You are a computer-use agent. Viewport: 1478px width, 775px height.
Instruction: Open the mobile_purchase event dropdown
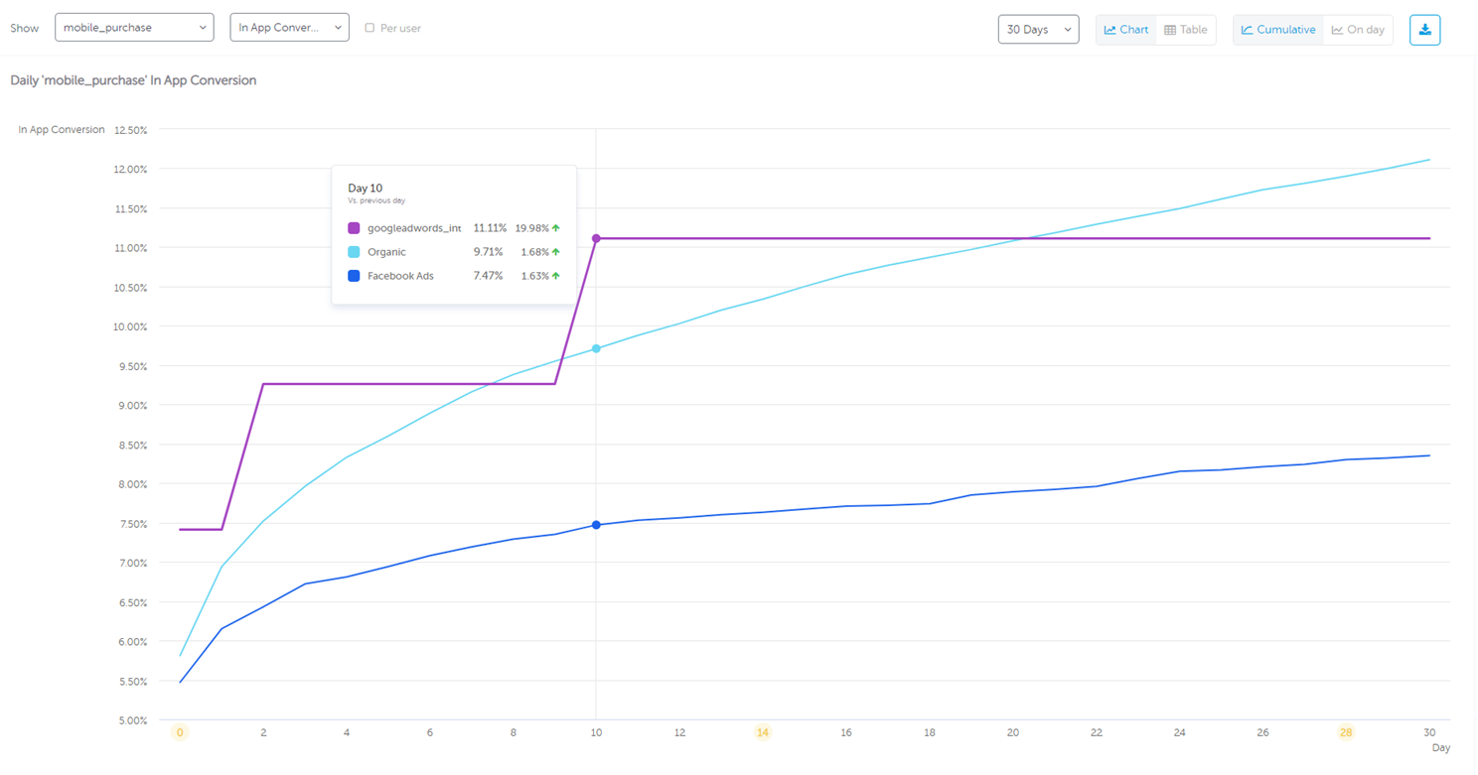click(134, 28)
